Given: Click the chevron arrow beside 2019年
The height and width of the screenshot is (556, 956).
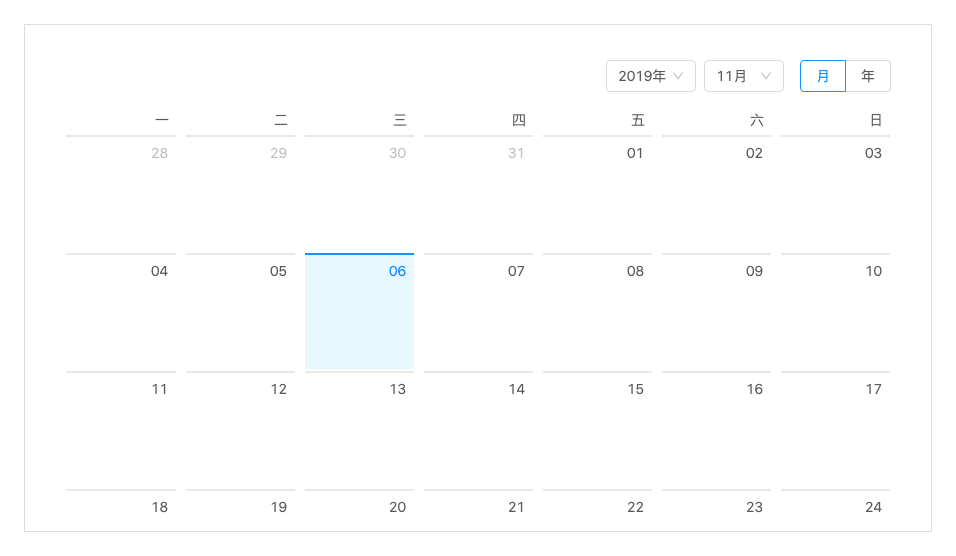Looking at the screenshot, I should [678, 76].
